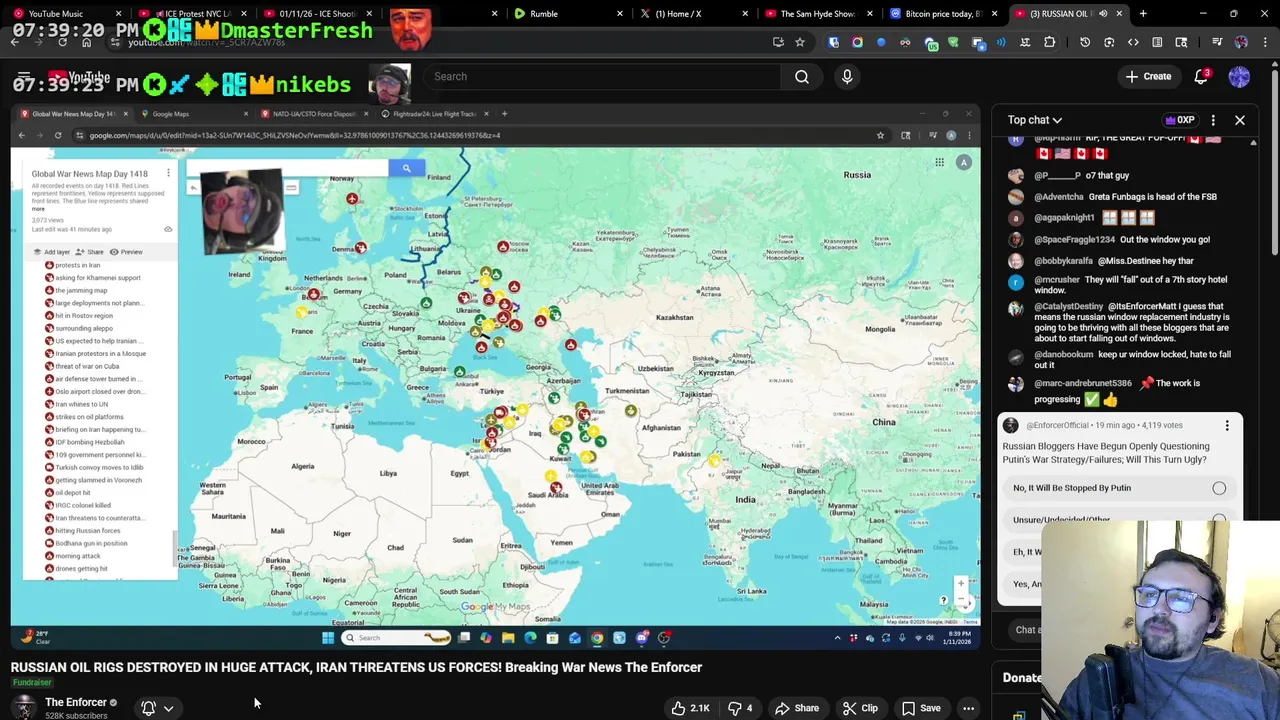Close the live chat panel

(x=1239, y=120)
